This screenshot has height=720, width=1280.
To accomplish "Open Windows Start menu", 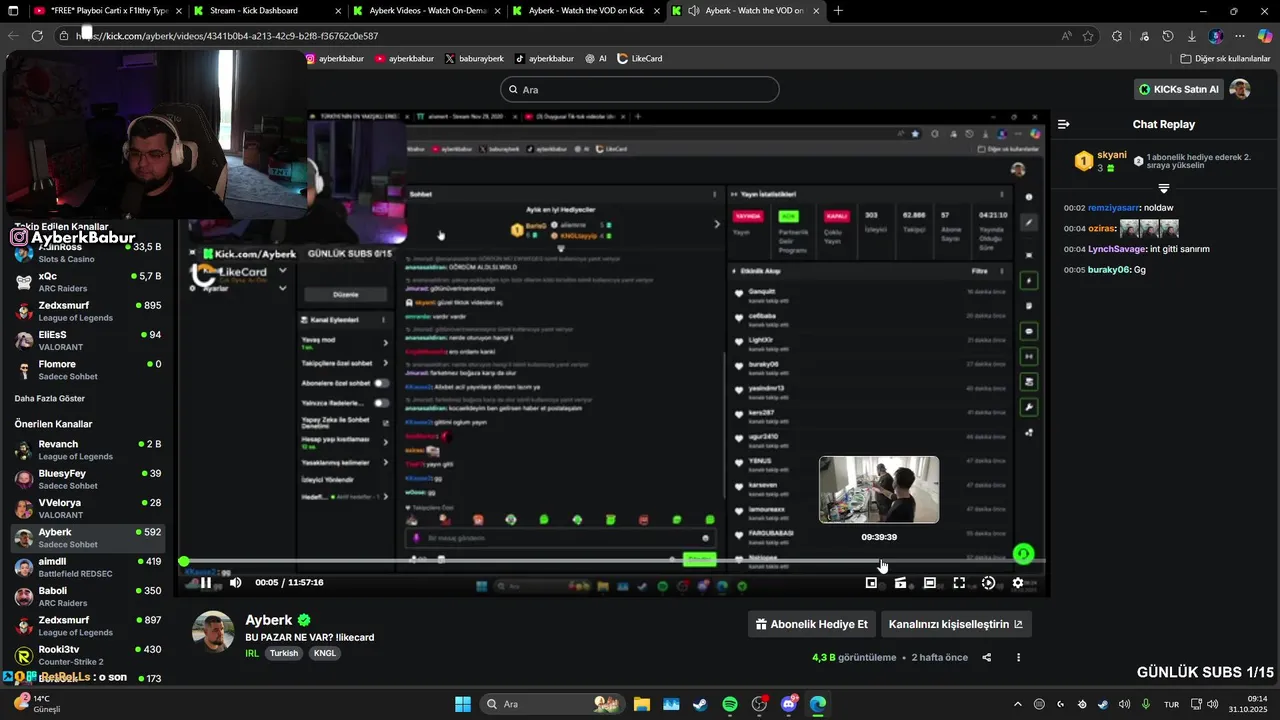I will [x=463, y=704].
